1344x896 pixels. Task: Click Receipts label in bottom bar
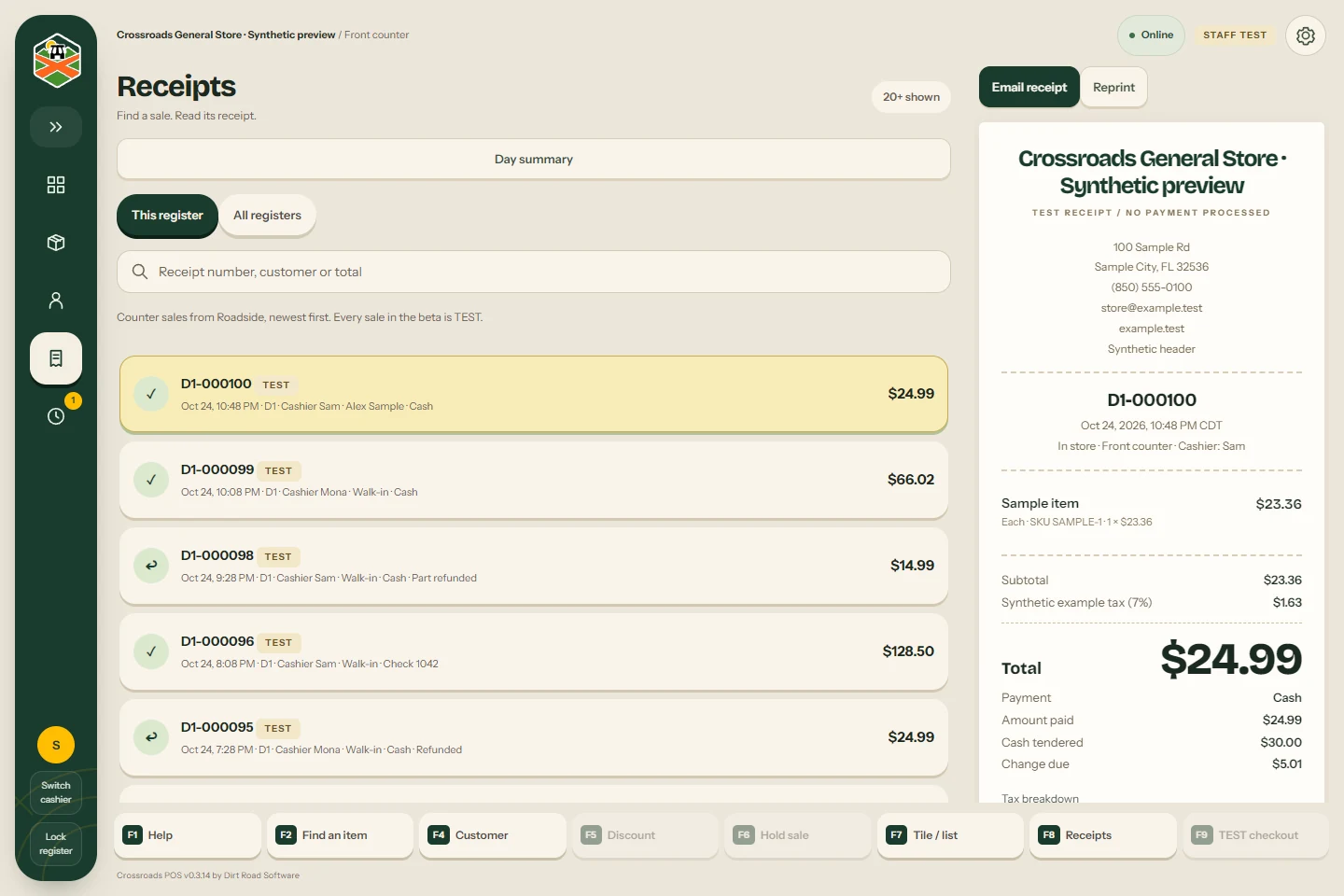click(1088, 835)
